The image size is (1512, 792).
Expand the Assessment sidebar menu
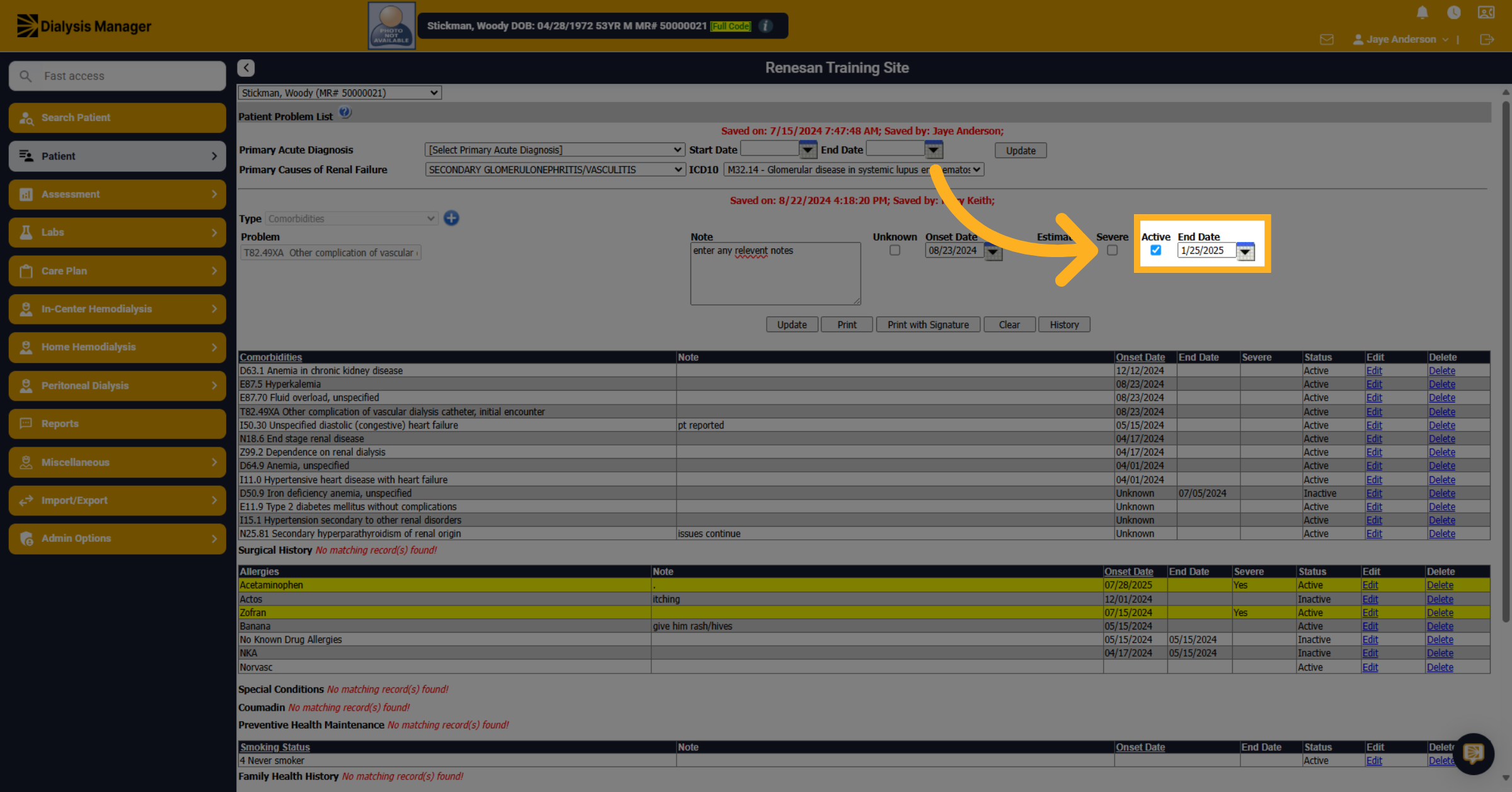point(117,194)
